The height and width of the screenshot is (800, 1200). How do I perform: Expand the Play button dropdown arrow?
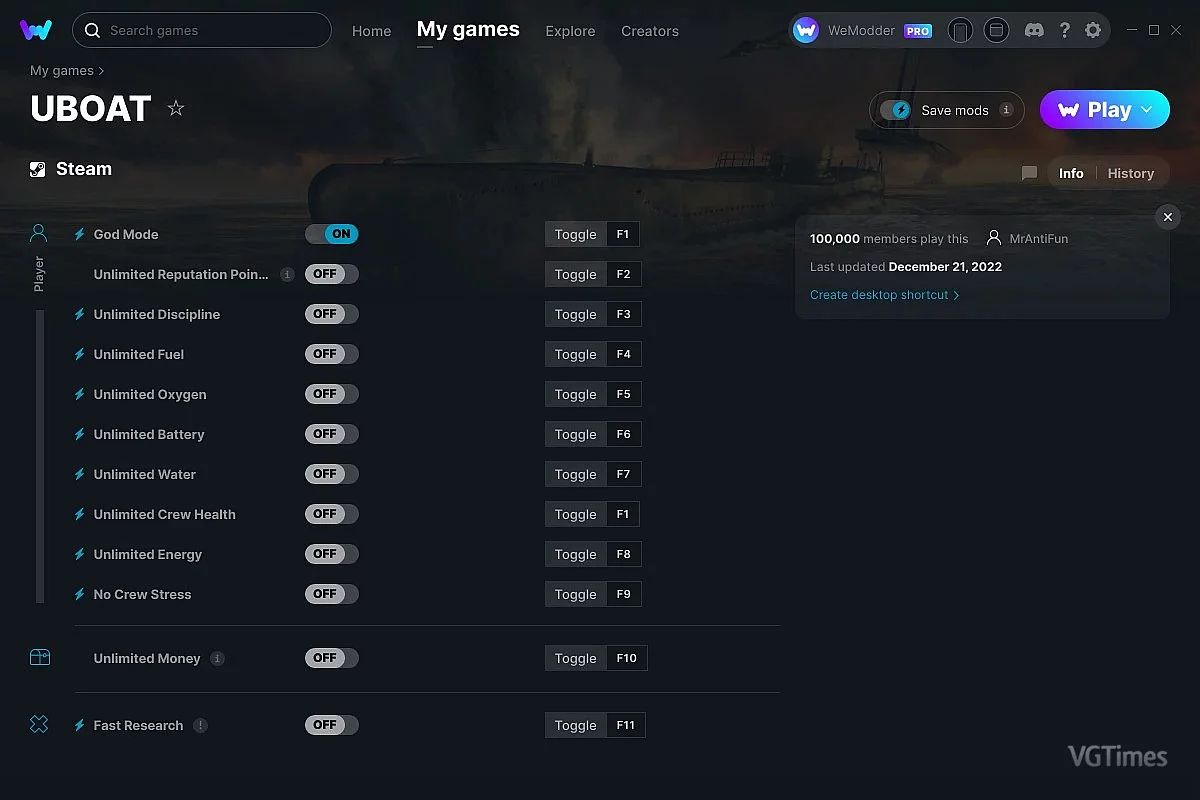pyautogui.click(x=1147, y=110)
